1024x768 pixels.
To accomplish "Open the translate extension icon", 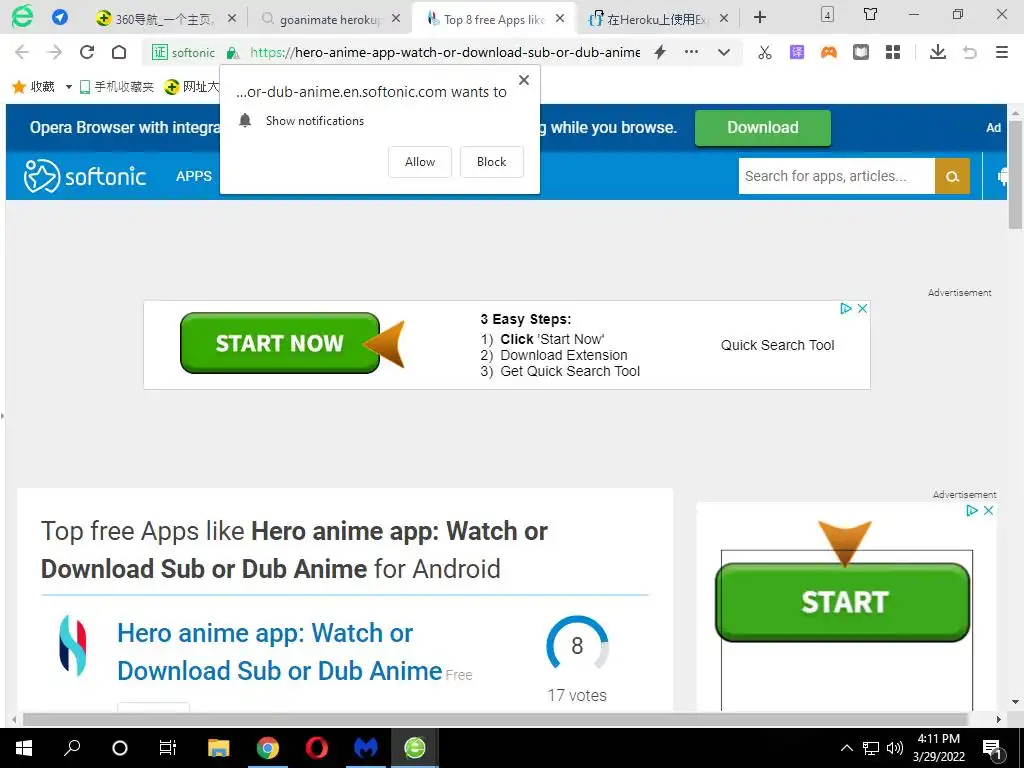I will point(797,52).
